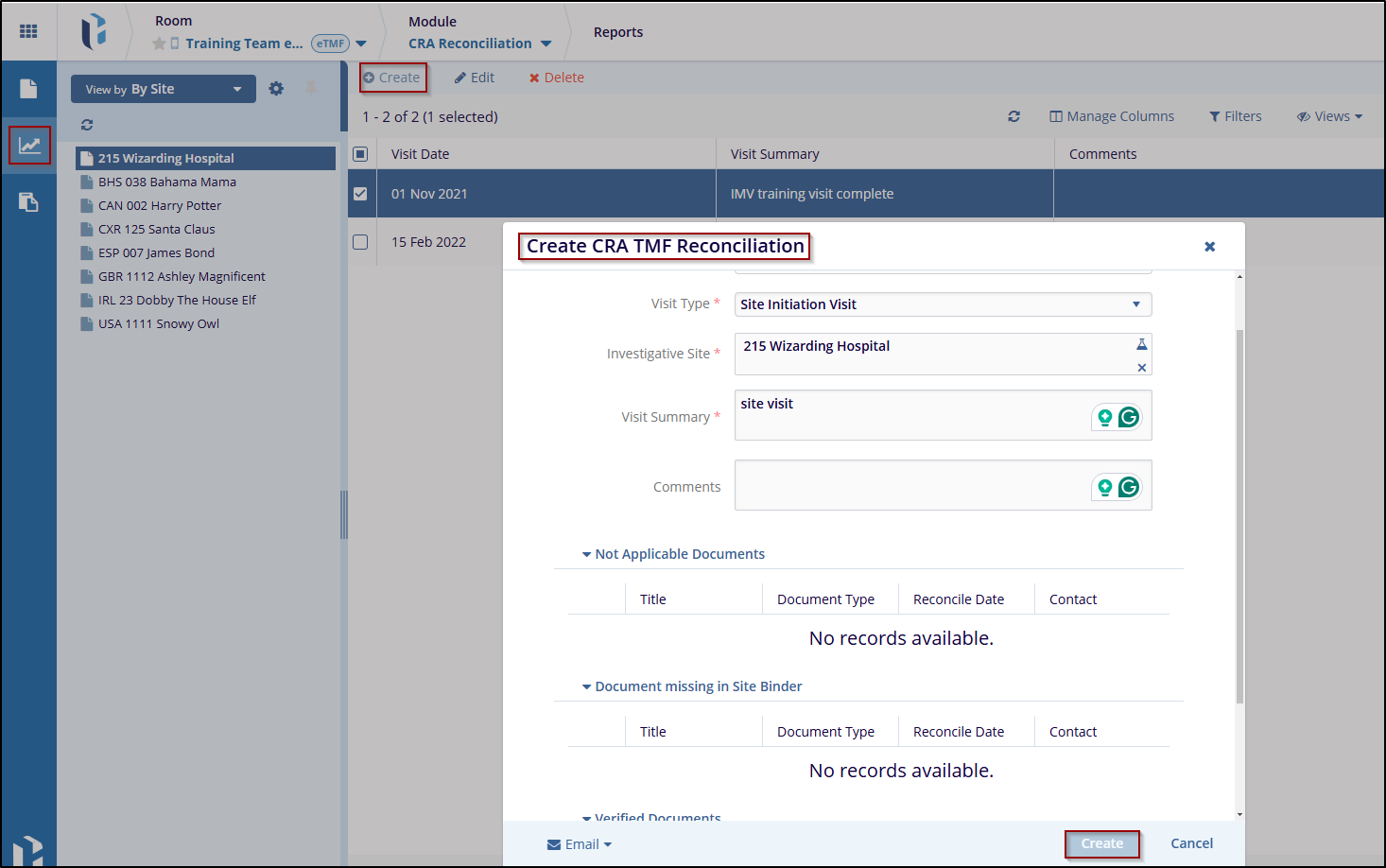Check the 15 Feb 2022 row checkbox
This screenshot has height=868, width=1386.
(x=360, y=242)
